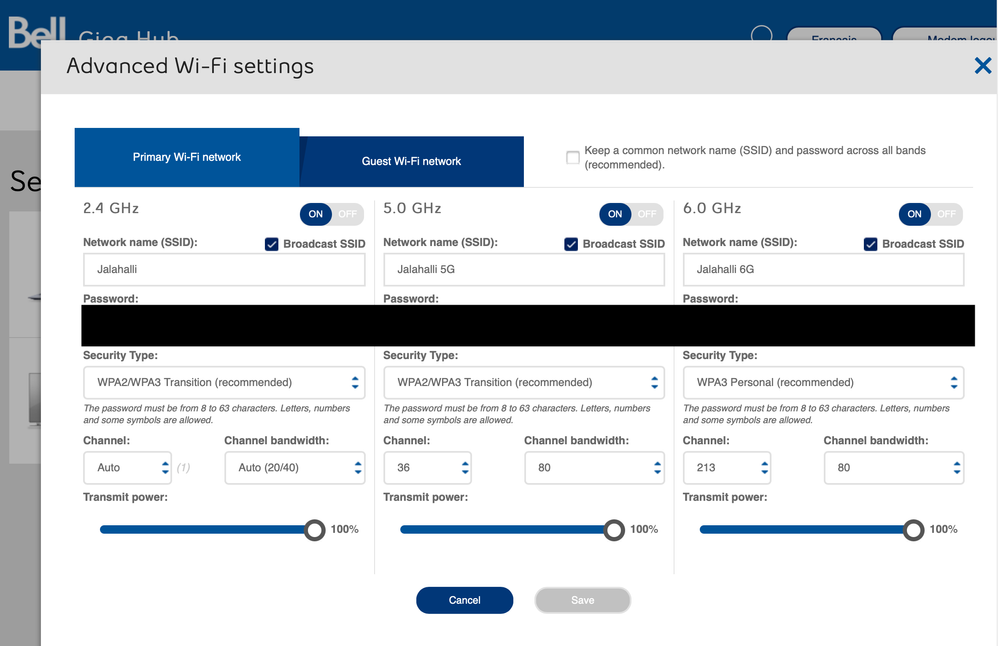The image size is (998, 646).
Task: Close the Advanced Wi-Fi settings dialog
Action: point(982,66)
